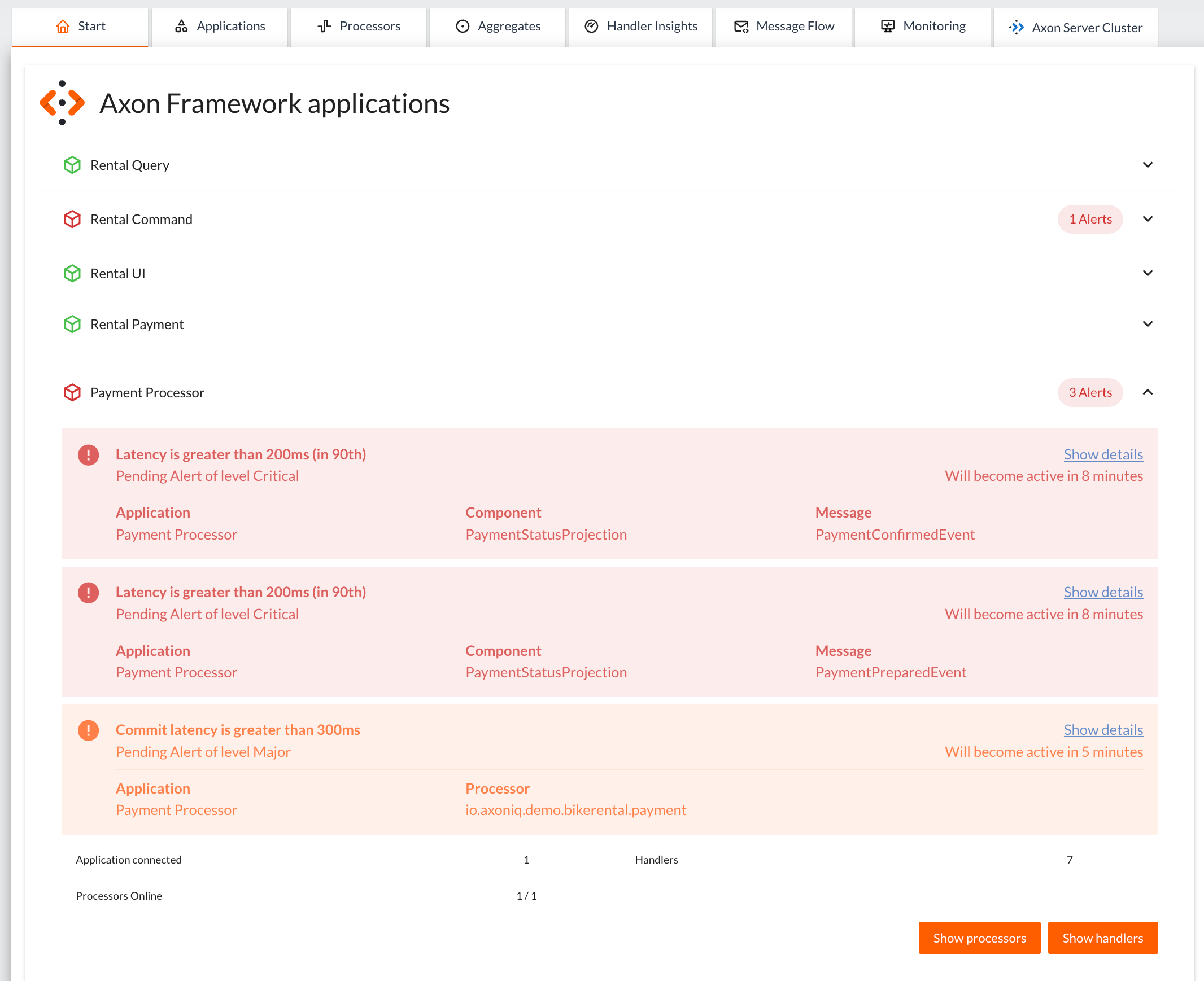Click the critical alert icon for PaymentPreparedEvent
Viewport: 1204px width, 981px height.
[88, 593]
